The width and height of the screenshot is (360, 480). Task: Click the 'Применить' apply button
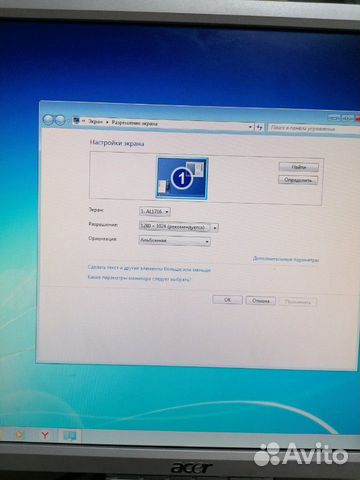point(298,302)
